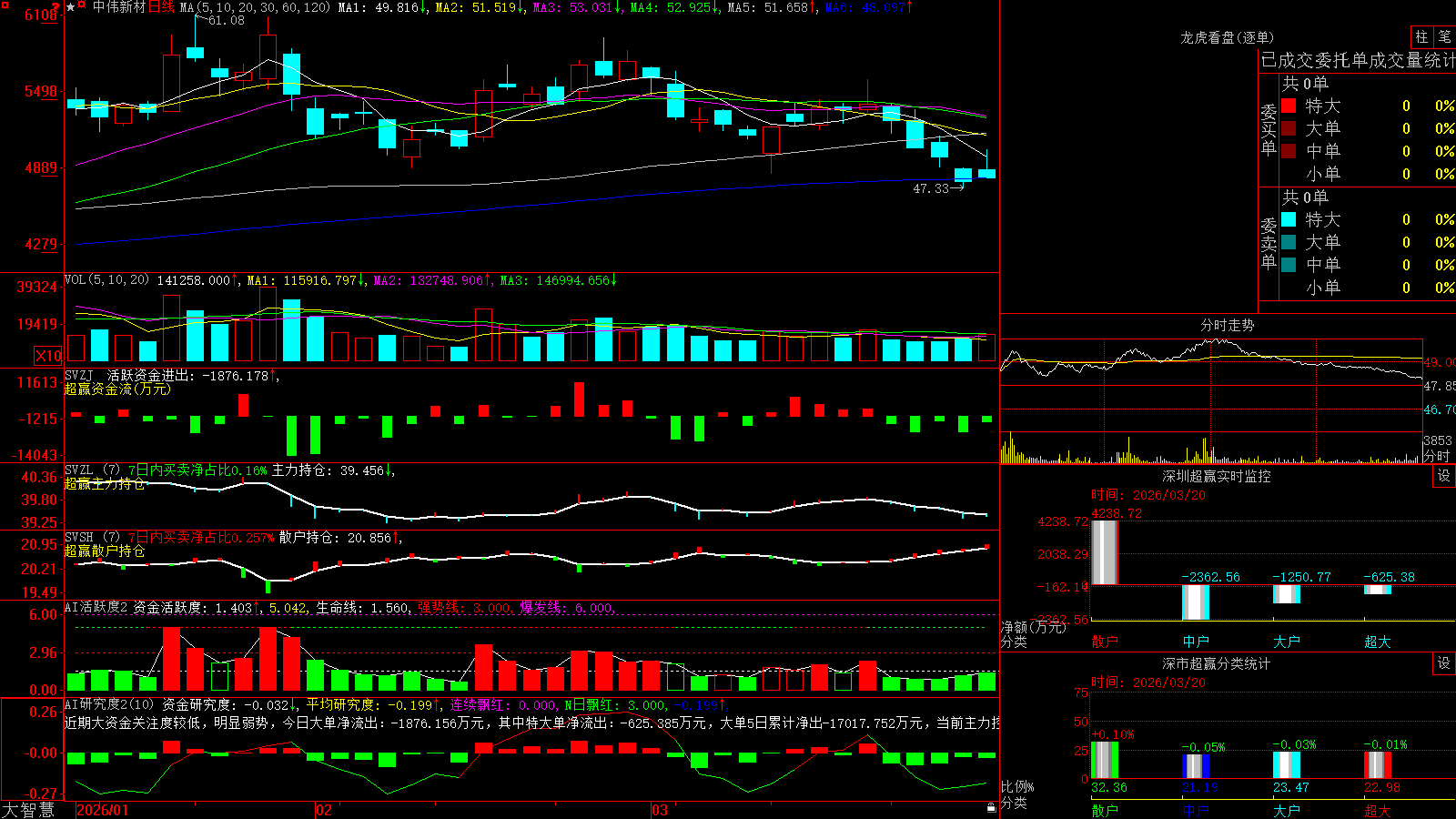Viewport: 1456px width, 819px height.
Task: Click the 超赢资金流(万元) label
Action: pos(117,389)
